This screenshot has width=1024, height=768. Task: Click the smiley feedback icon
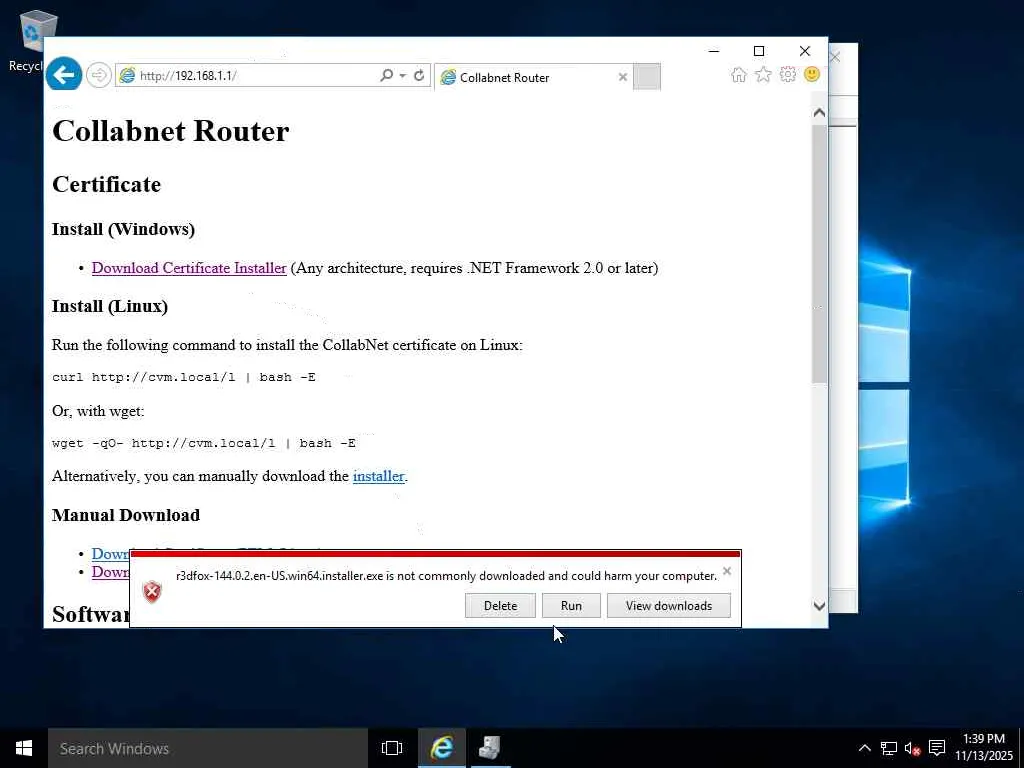coord(812,74)
